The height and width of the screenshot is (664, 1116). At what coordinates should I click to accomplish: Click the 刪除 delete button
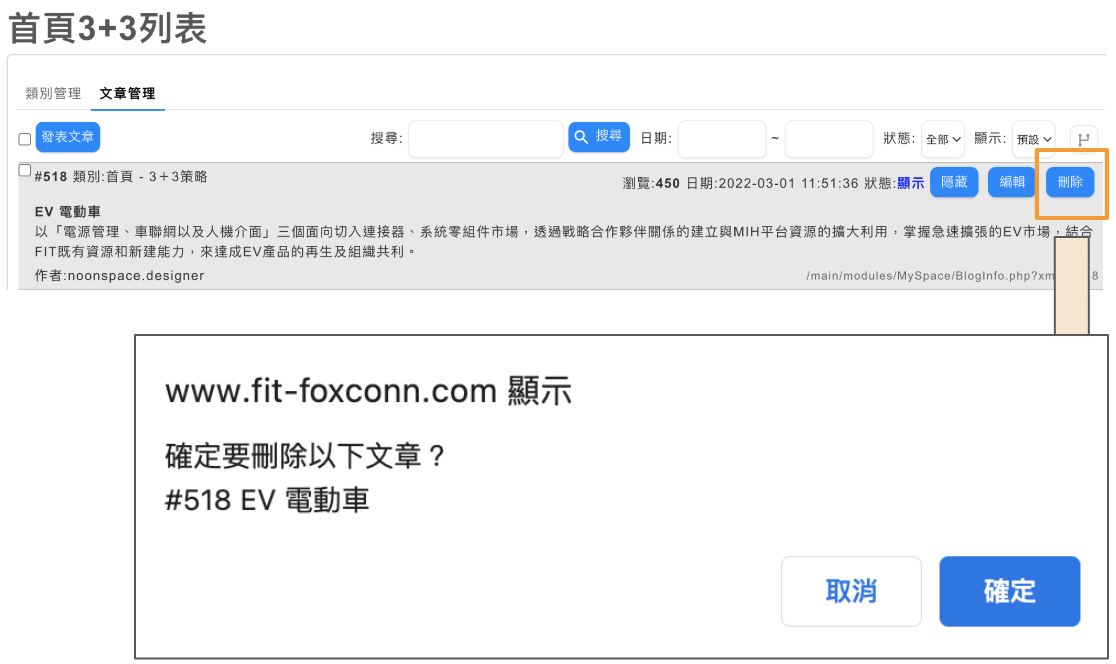[x=1070, y=182]
